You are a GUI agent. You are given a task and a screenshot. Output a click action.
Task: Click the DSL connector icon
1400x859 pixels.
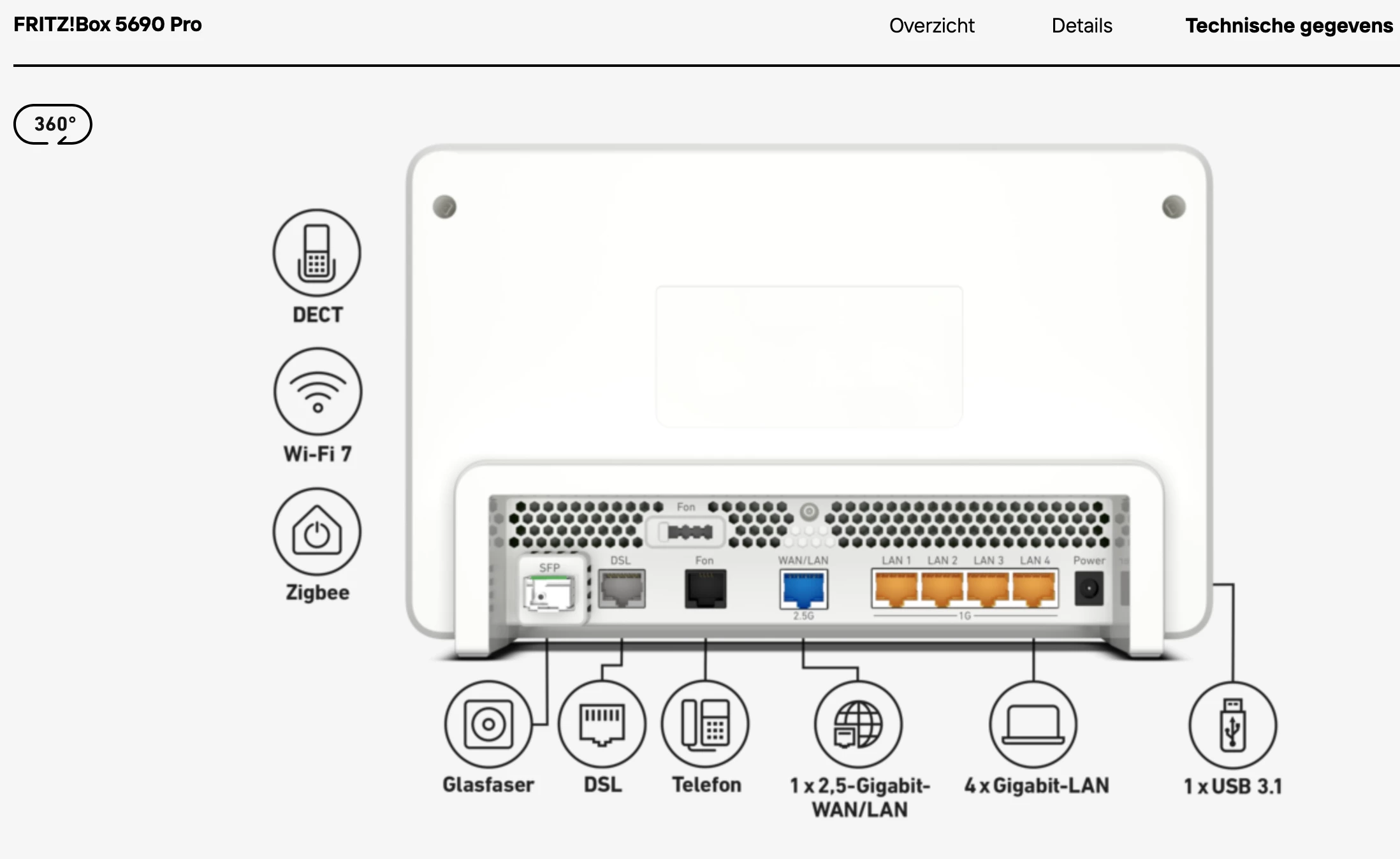[602, 724]
